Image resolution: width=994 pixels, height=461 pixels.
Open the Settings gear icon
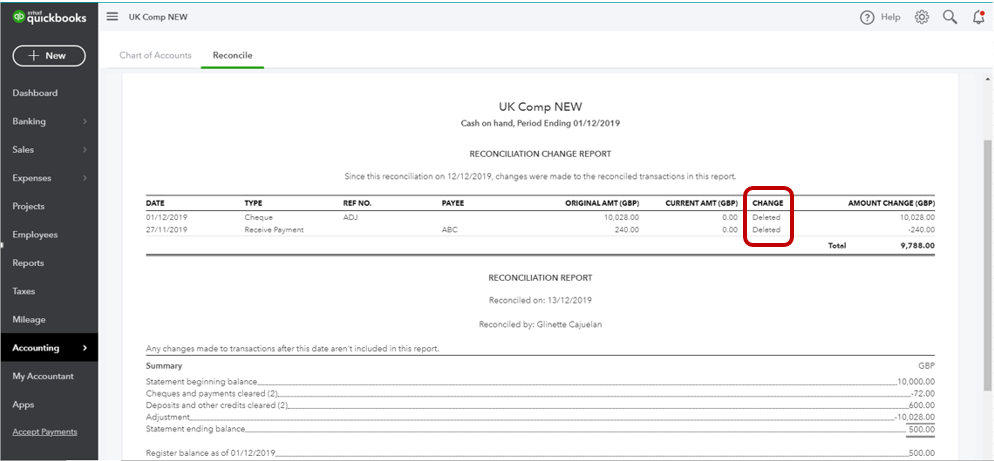coord(922,17)
